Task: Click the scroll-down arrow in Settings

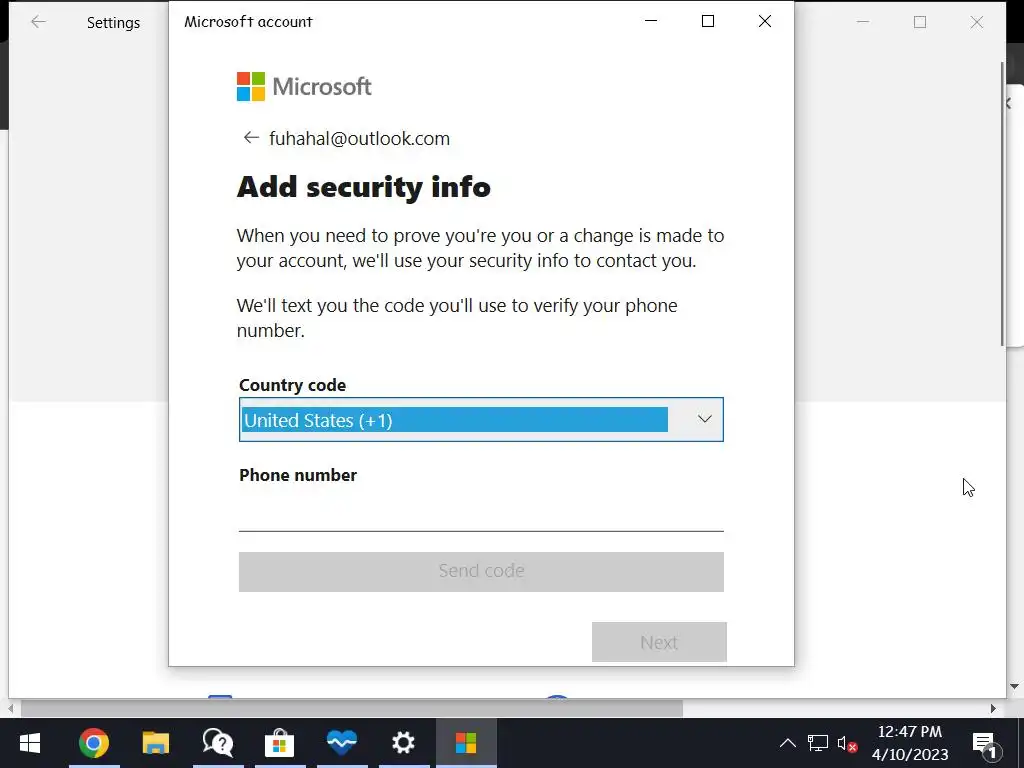Action: 1014,686
